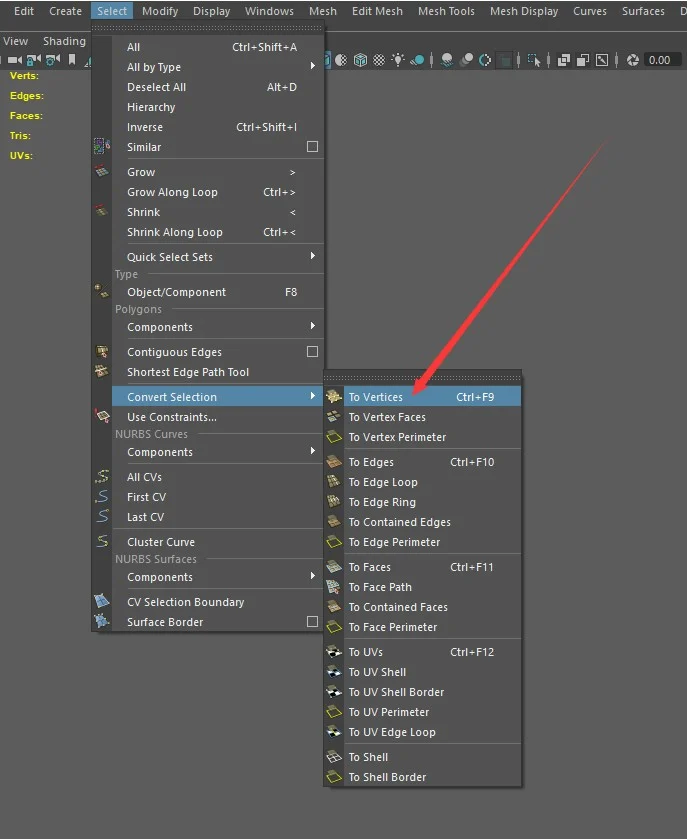Click the camera Bookmarks icon
The height and width of the screenshot is (839, 687).
pyautogui.click(x=72, y=59)
